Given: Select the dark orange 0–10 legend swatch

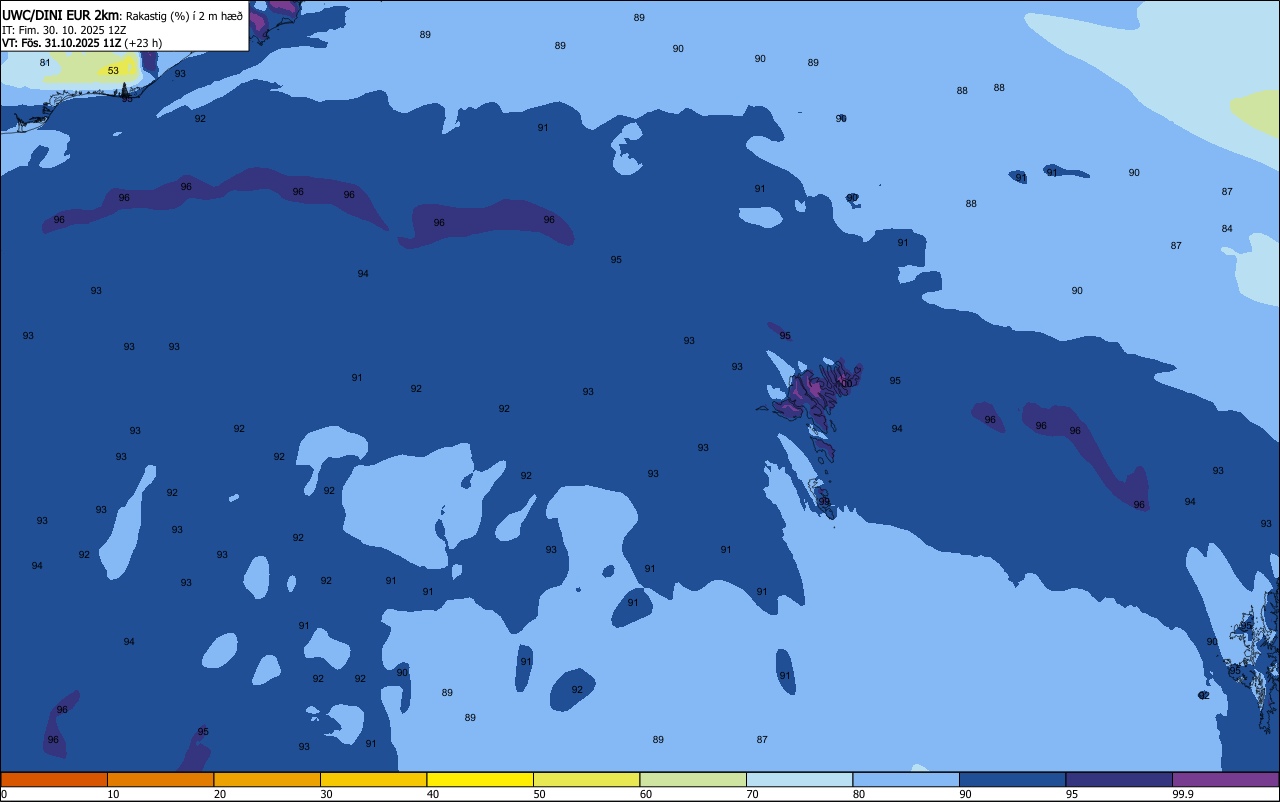Looking at the screenshot, I should coord(54,779).
